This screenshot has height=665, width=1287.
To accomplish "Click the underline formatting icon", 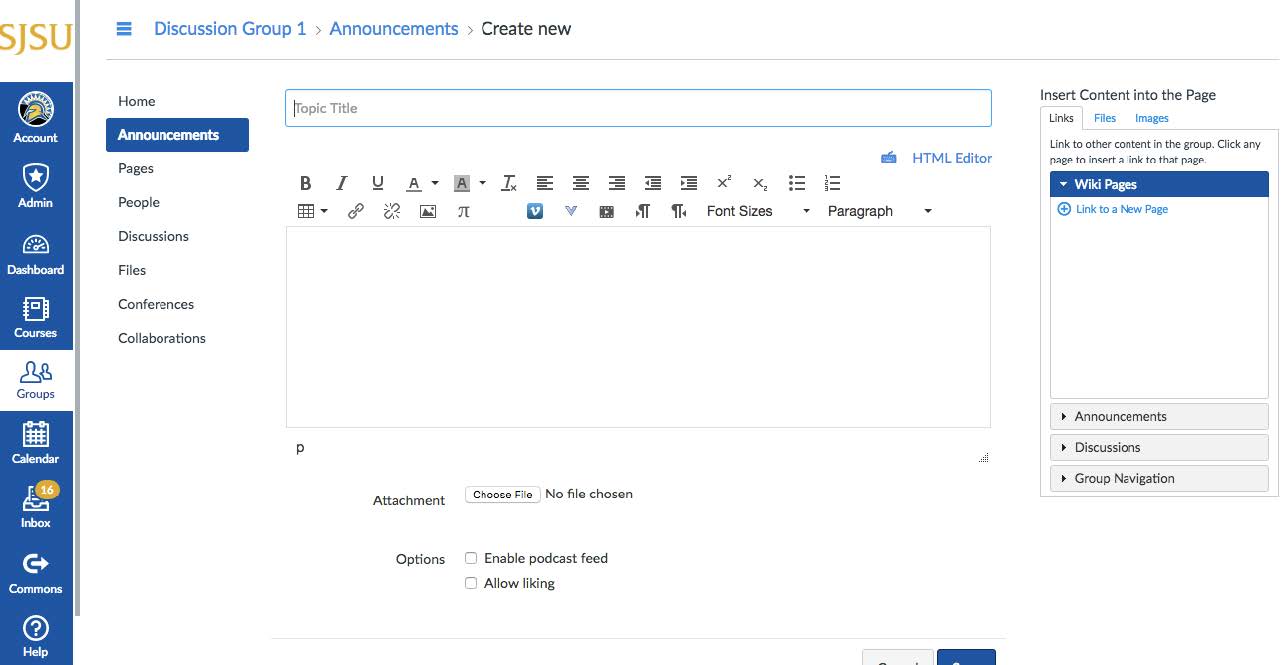I will (377, 183).
